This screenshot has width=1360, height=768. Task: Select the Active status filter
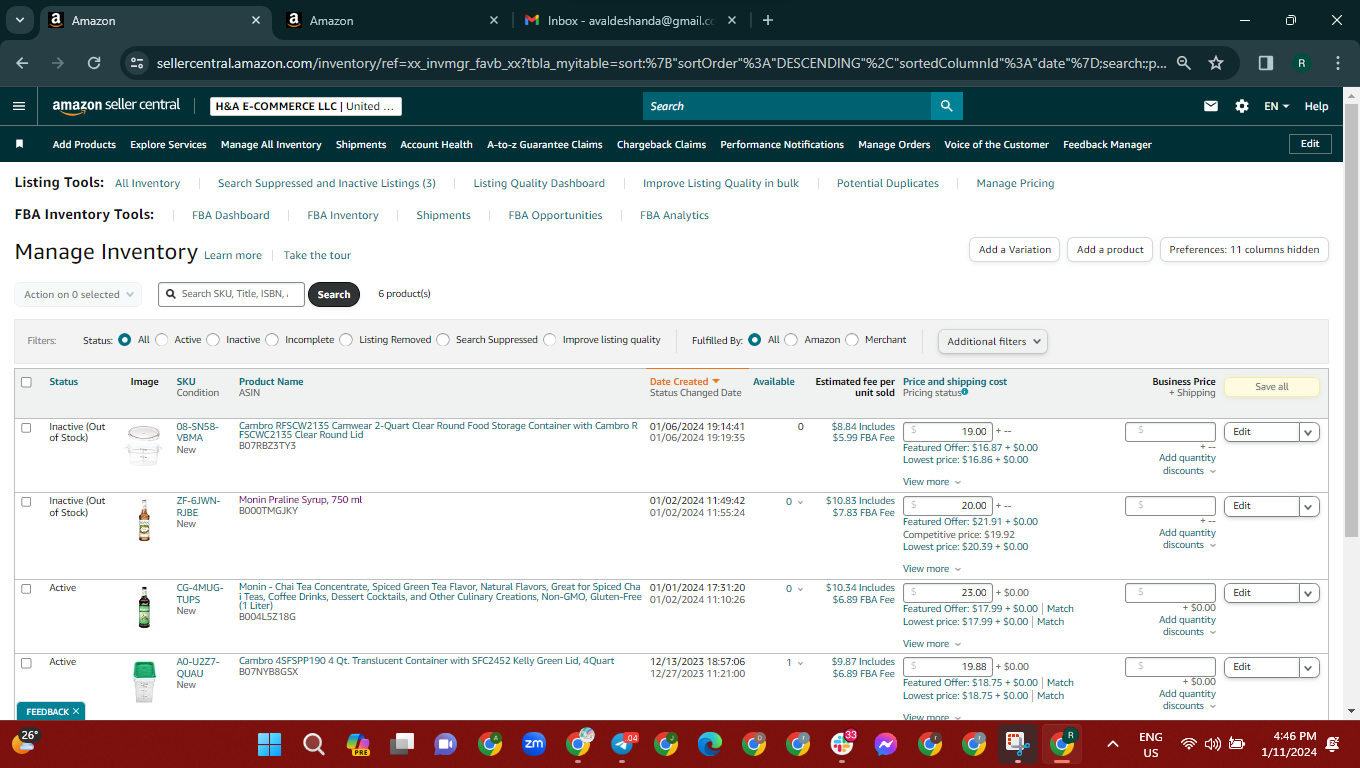[162, 340]
